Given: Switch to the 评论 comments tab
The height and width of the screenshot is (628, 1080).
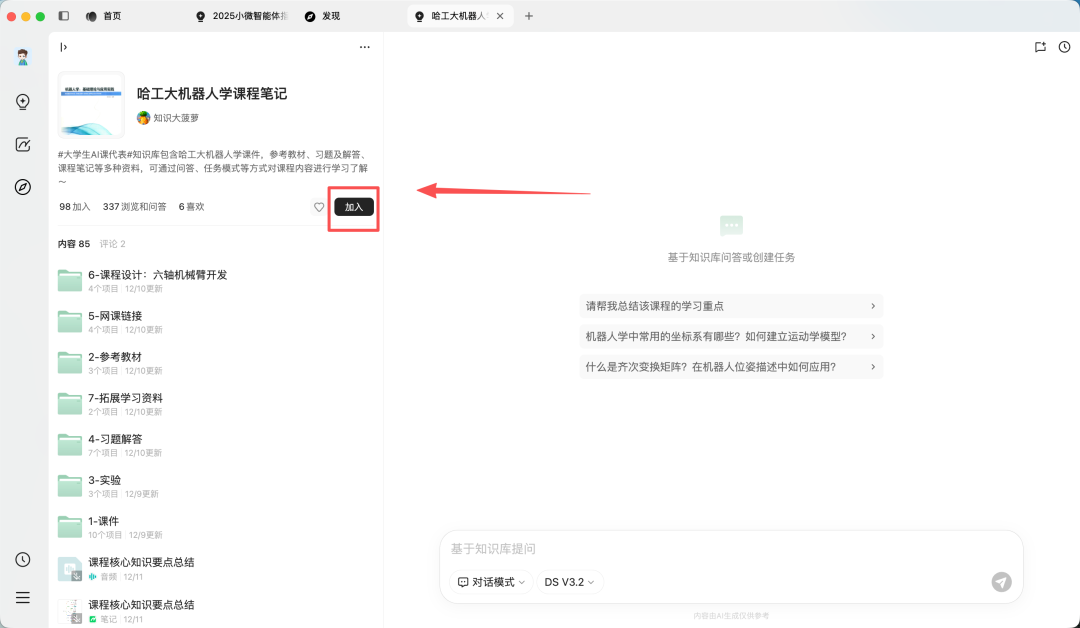Looking at the screenshot, I should pos(112,243).
